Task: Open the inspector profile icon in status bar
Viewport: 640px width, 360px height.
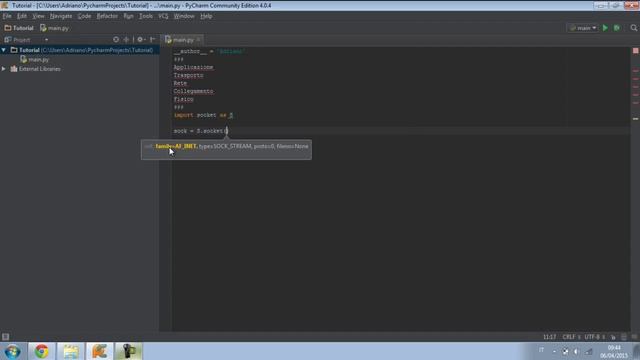Action: click(624, 337)
